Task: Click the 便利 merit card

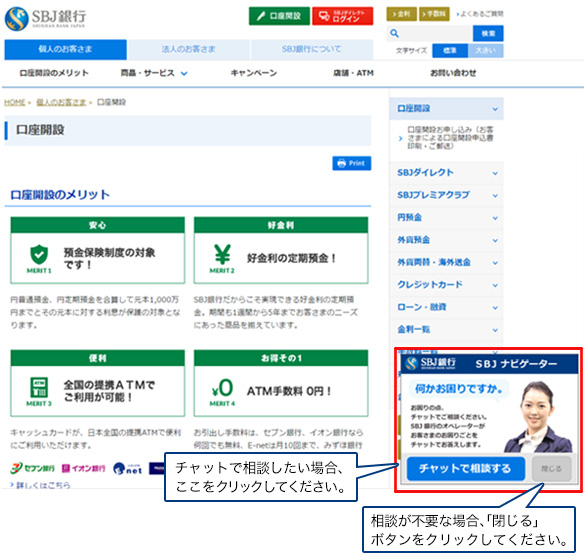Action: 98,383
